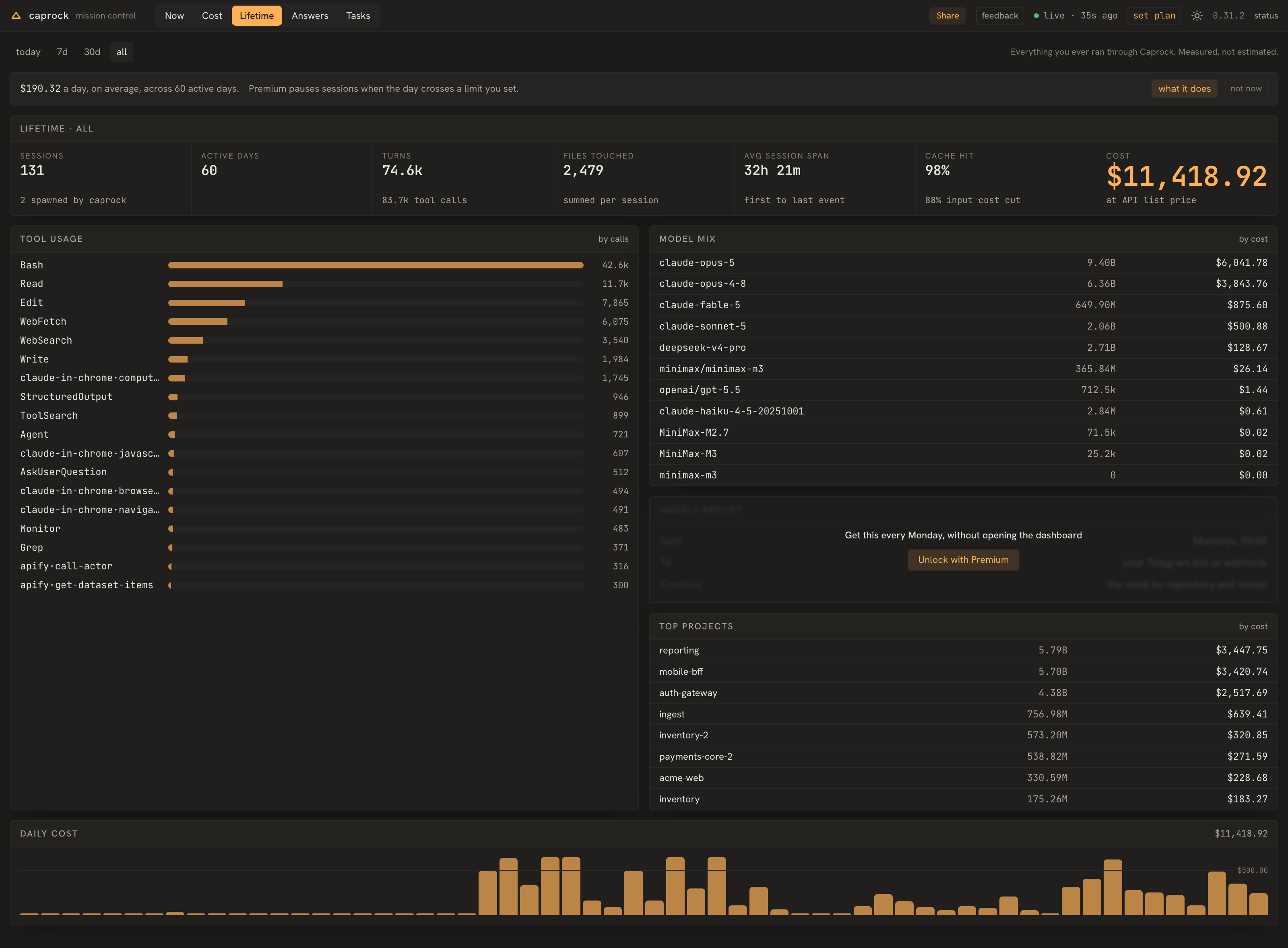Click the Turns value 74.6k
This screenshot has height=948, width=1288.
click(x=402, y=171)
